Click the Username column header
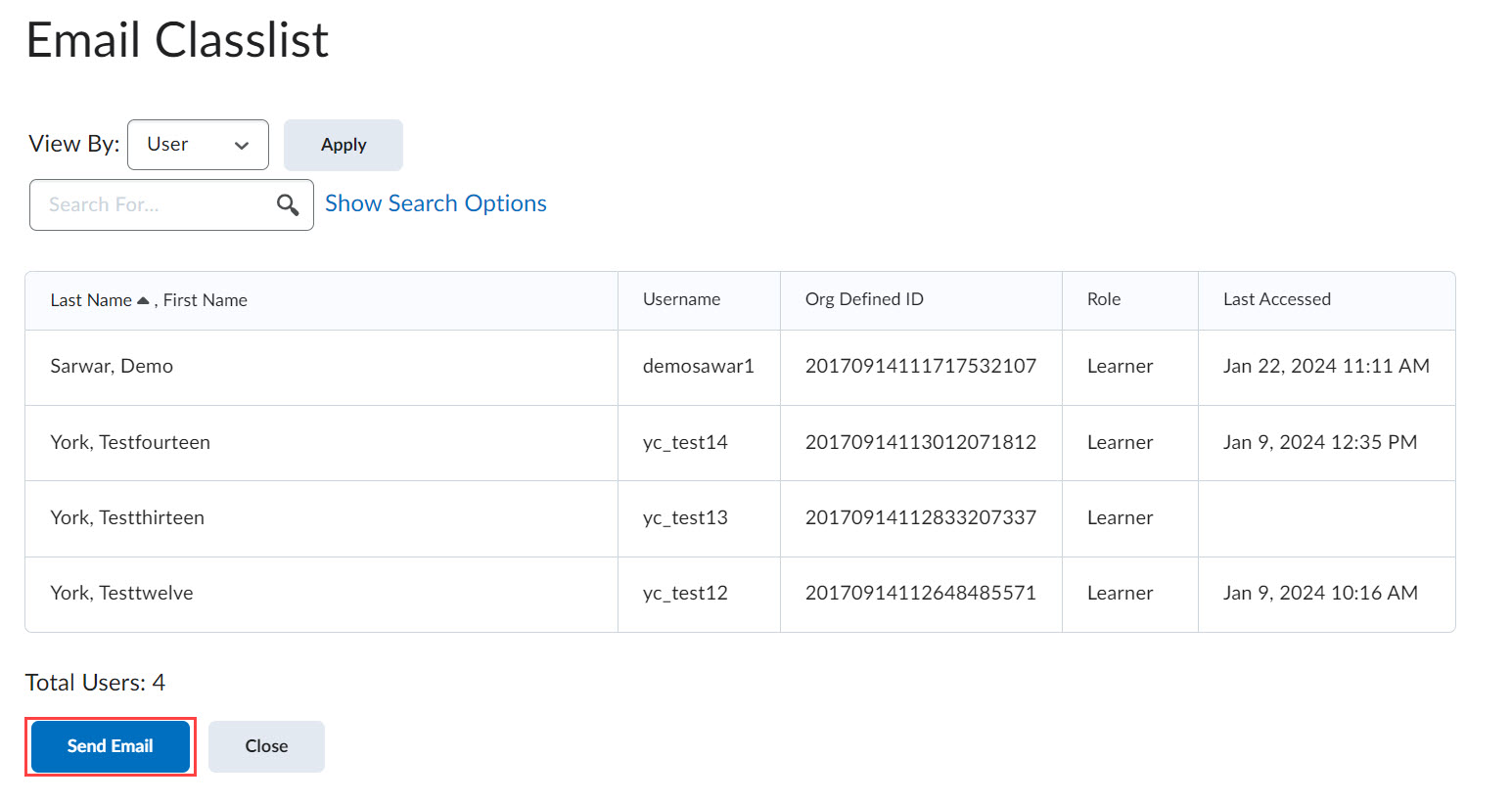The image size is (1512, 802). click(x=681, y=299)
